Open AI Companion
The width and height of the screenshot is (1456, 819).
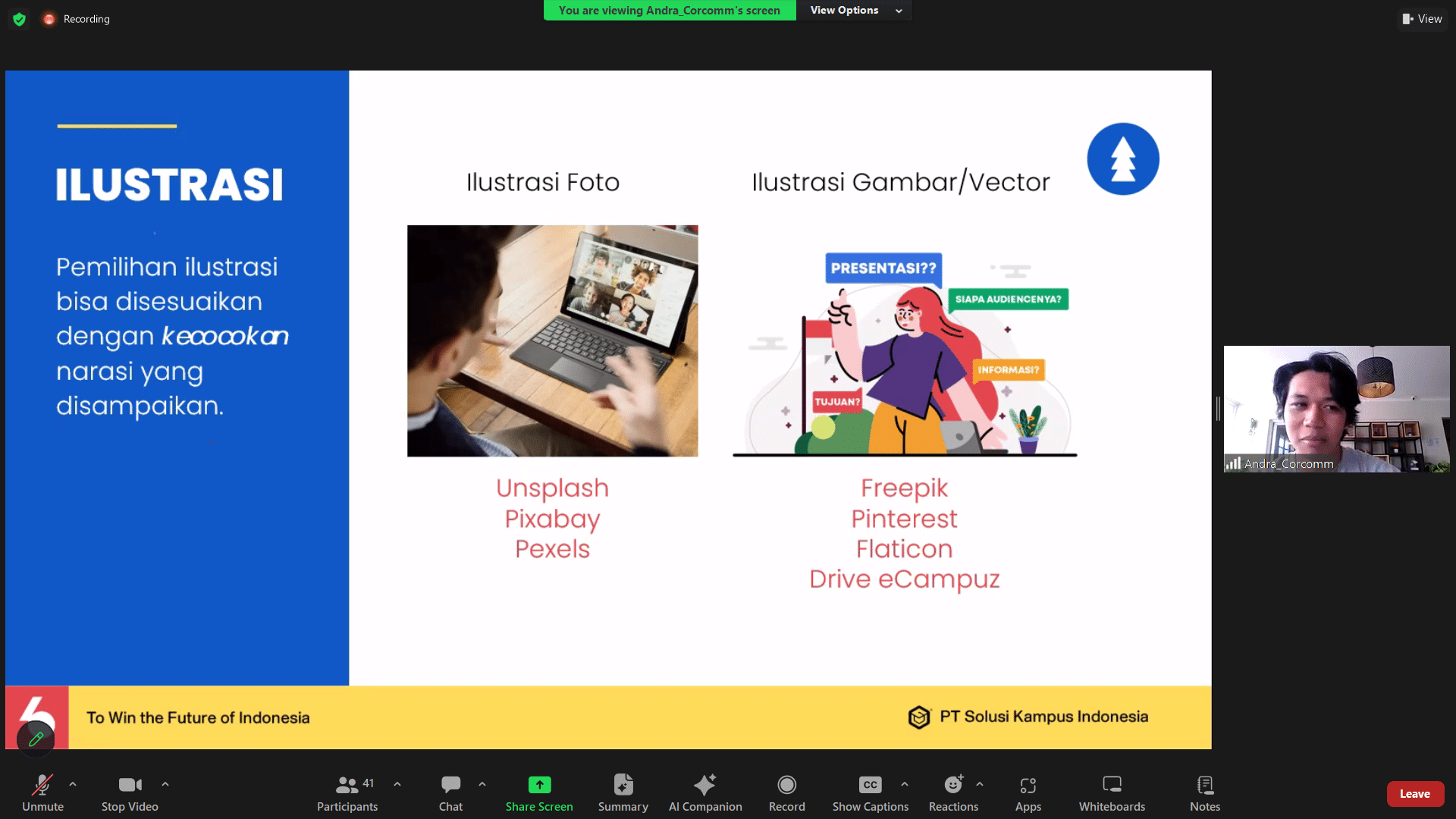tap(705, 793)
